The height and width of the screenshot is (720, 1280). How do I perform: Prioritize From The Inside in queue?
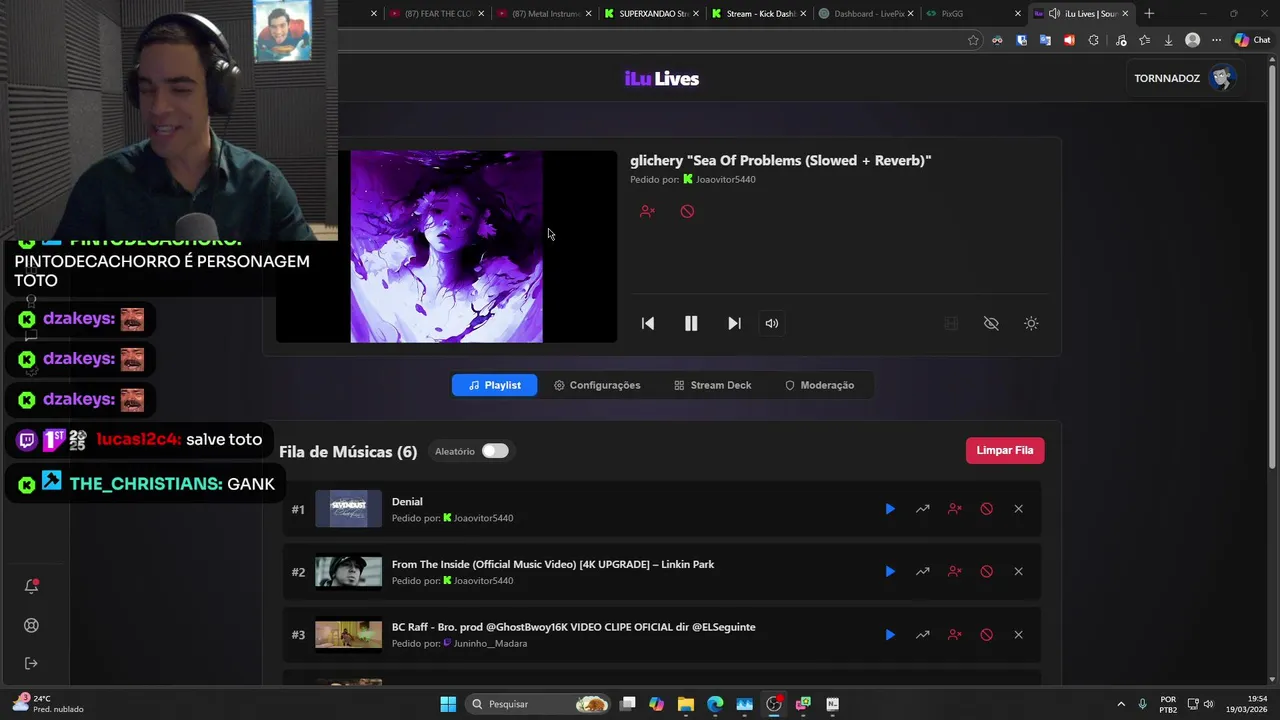(923, 572)
